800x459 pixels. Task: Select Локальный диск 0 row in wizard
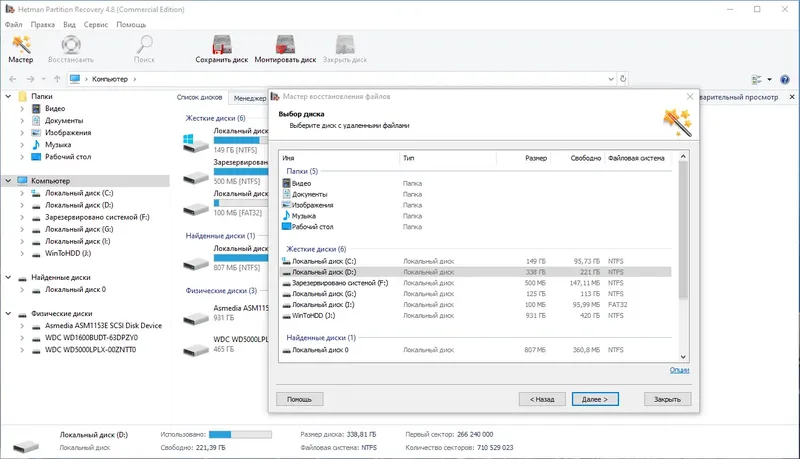coord(476,350)
